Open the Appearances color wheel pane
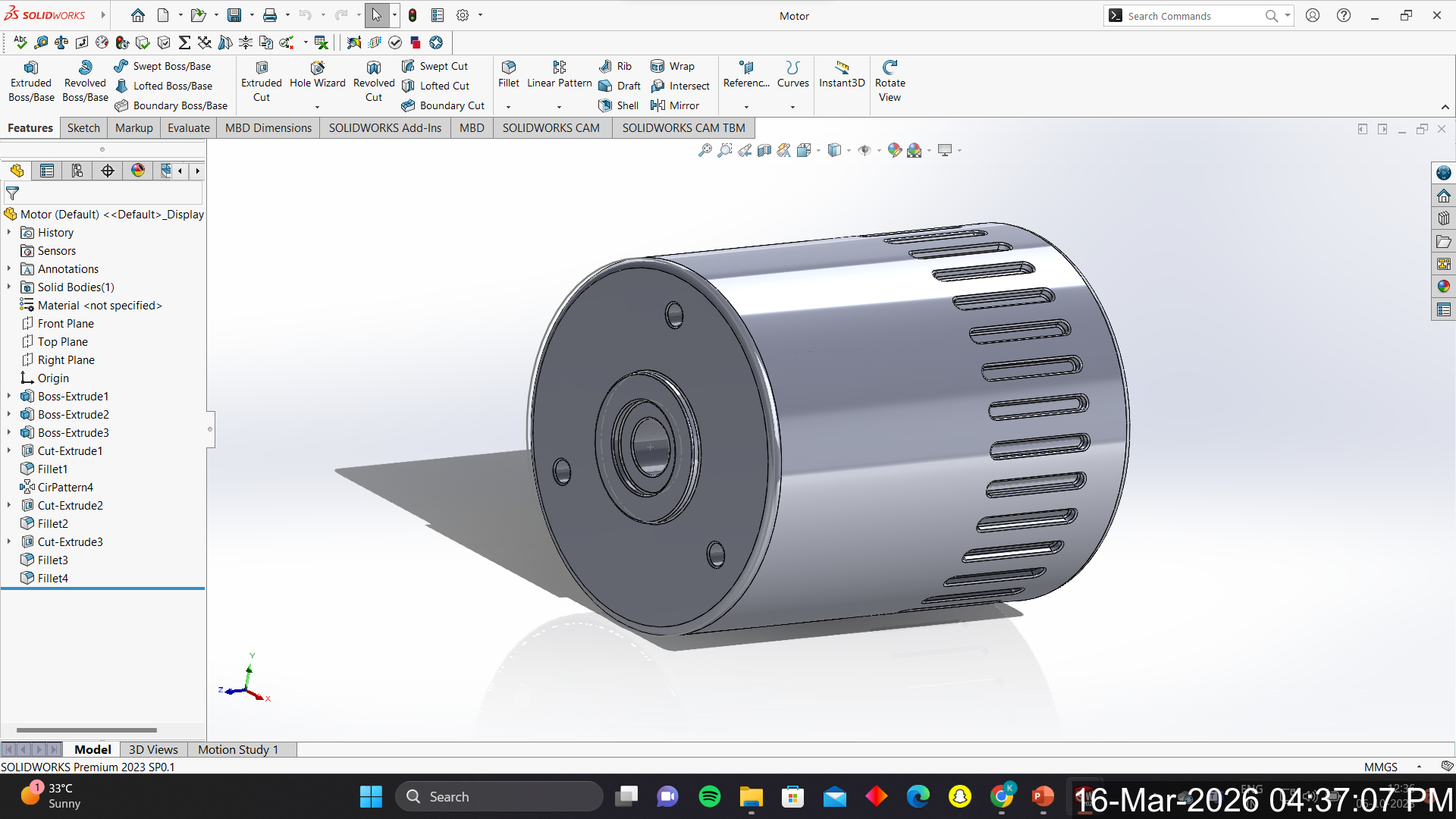This screenshot has width=1456, height=819. pyautogui.click(x=1443, y=287)
